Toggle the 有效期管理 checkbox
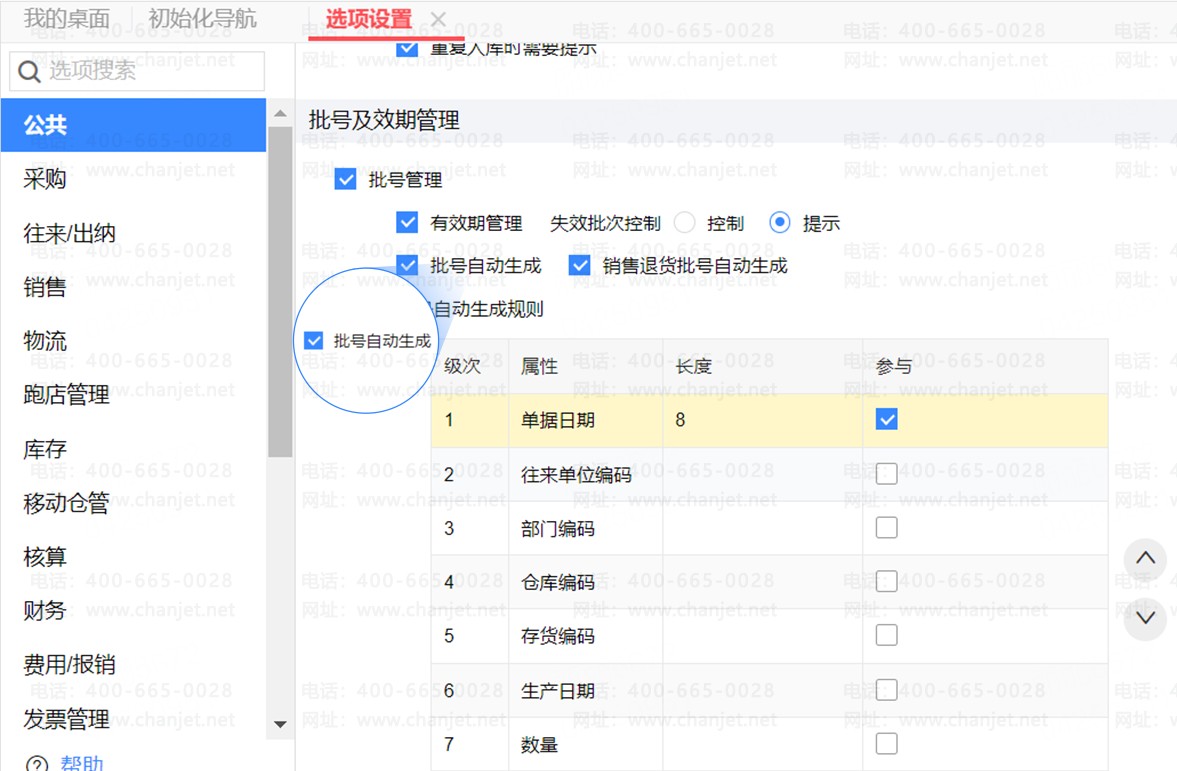Screen dimensions: 1177x771 pyautogui.click(x=407, y=223)
